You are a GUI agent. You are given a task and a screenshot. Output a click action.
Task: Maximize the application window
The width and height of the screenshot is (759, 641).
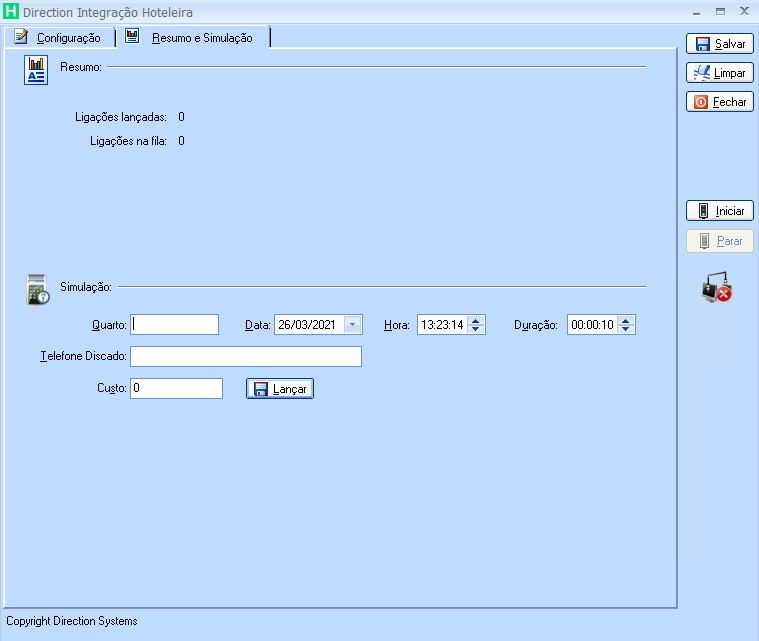pyautogui.click(x=720, y=12)
